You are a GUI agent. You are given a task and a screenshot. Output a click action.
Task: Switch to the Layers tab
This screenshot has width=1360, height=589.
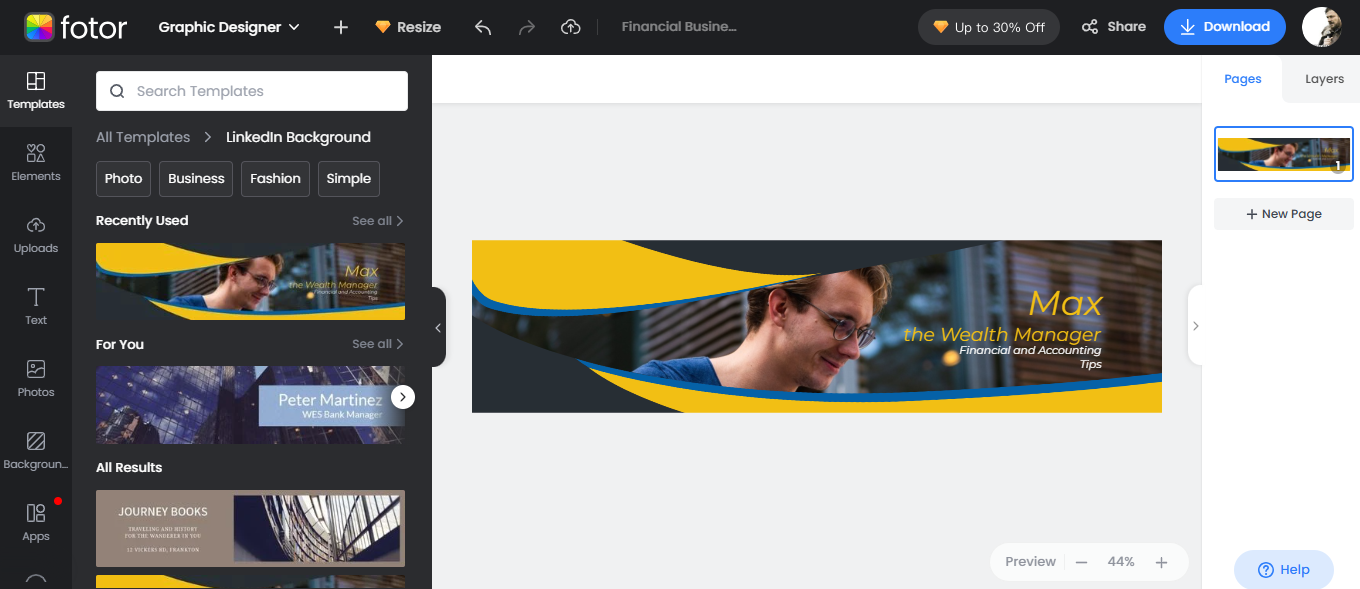pyautogui.click(x=1324, y=79)
